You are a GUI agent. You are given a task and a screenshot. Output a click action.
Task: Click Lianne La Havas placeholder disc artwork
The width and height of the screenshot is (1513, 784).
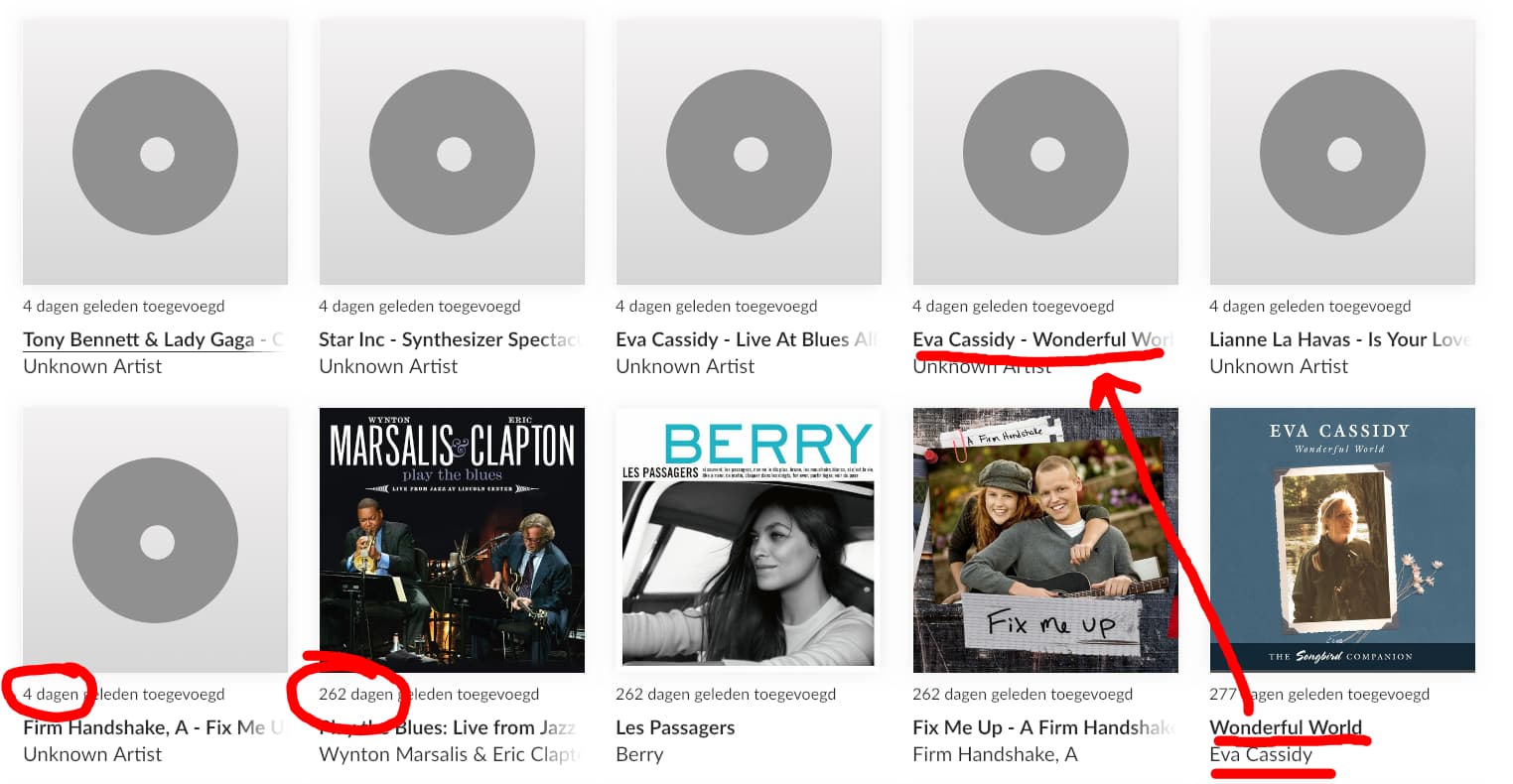(x=1342, y=152)
